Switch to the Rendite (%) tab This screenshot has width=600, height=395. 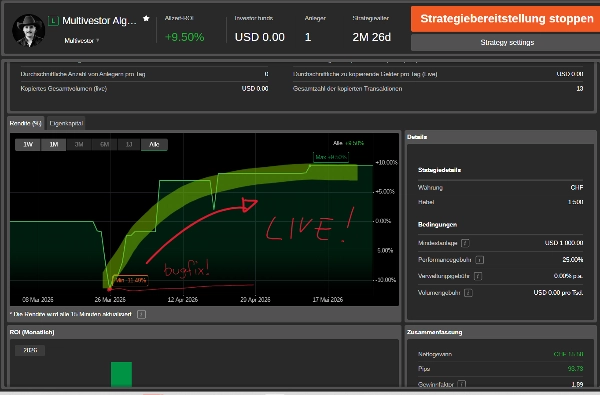tap(26, 123)
